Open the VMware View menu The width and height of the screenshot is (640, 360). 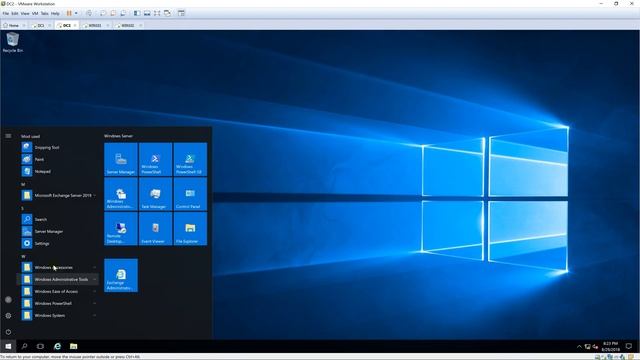[25, 13]
